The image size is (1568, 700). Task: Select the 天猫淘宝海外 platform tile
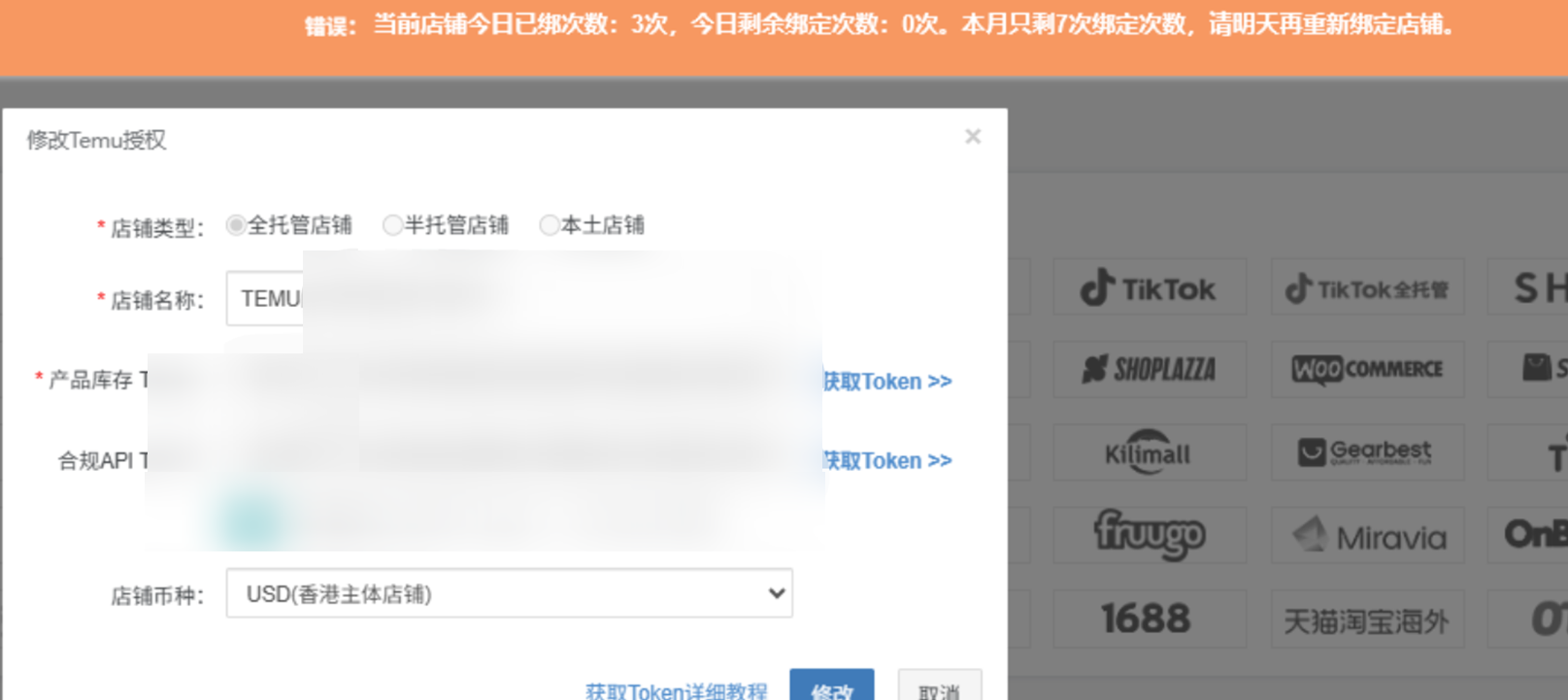(1366, 620)
